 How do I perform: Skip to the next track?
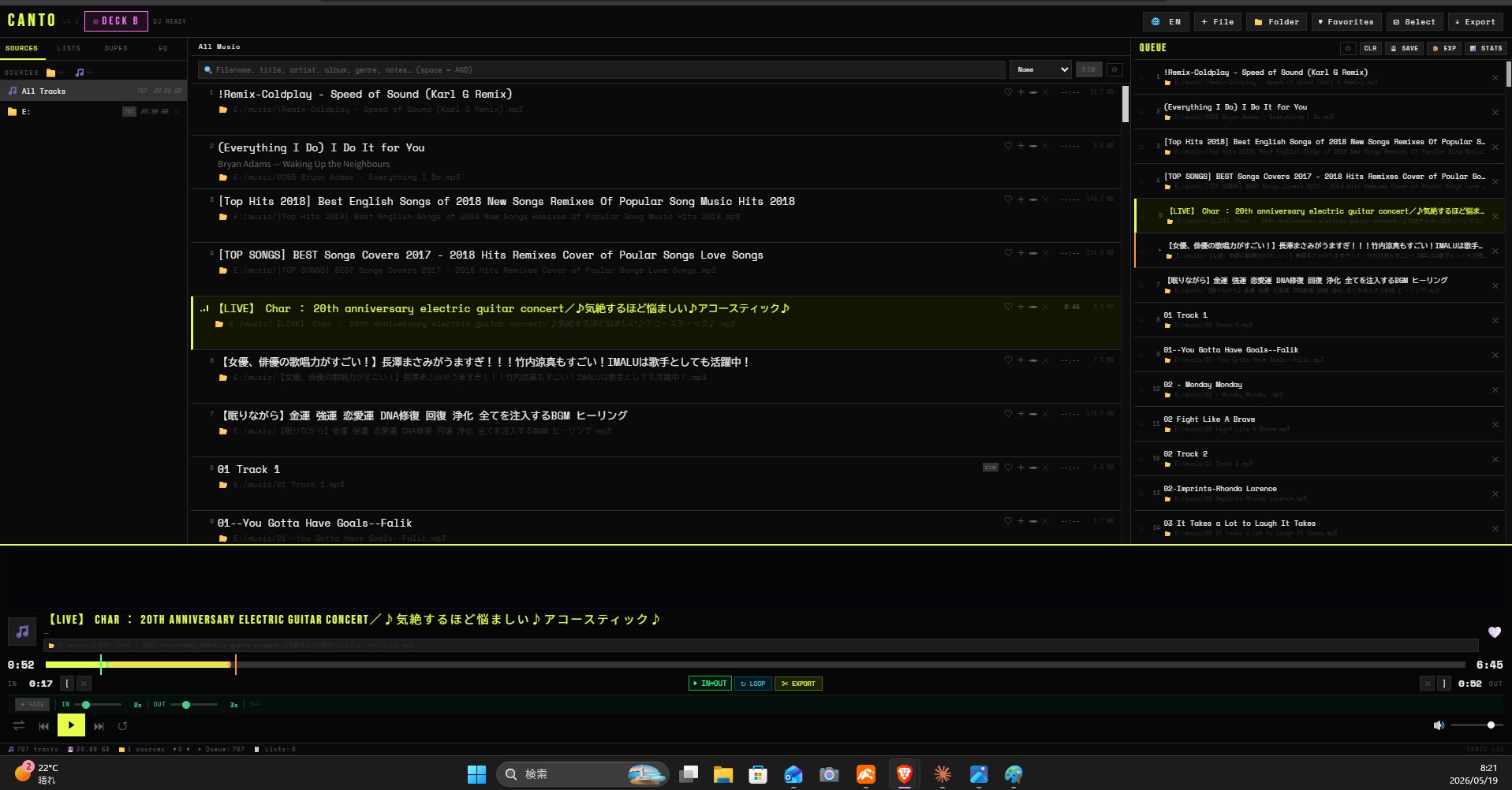[99, 726]
